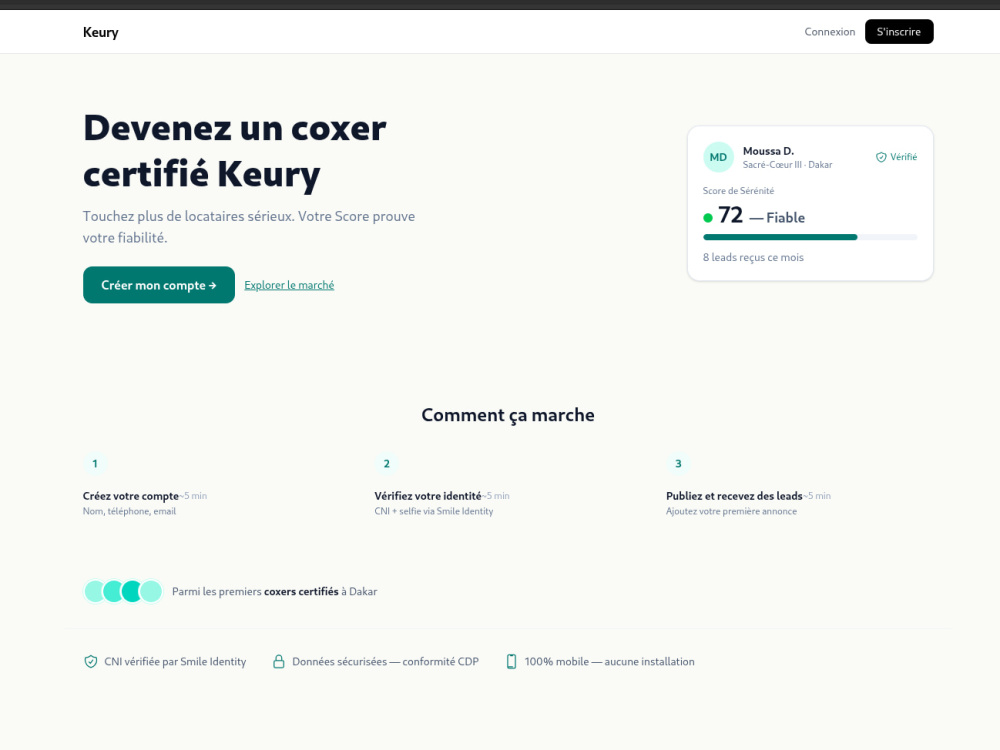1000x750 pixels.
Task: Open the Connexion link
Action: [x=829, y=32]
